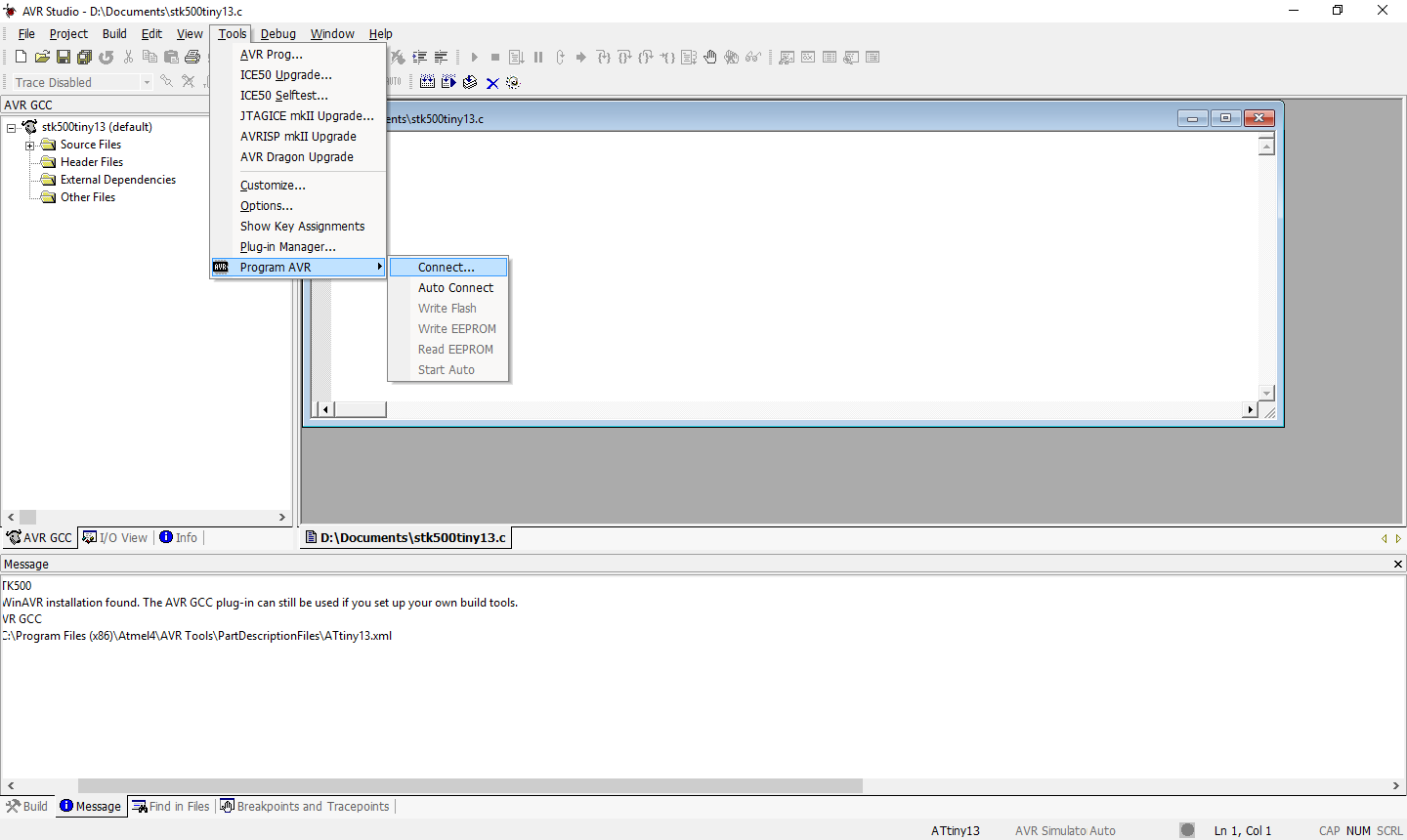
Task: Click the Message panel horizontal scrollbar
Action: click(x=469, y=786)
